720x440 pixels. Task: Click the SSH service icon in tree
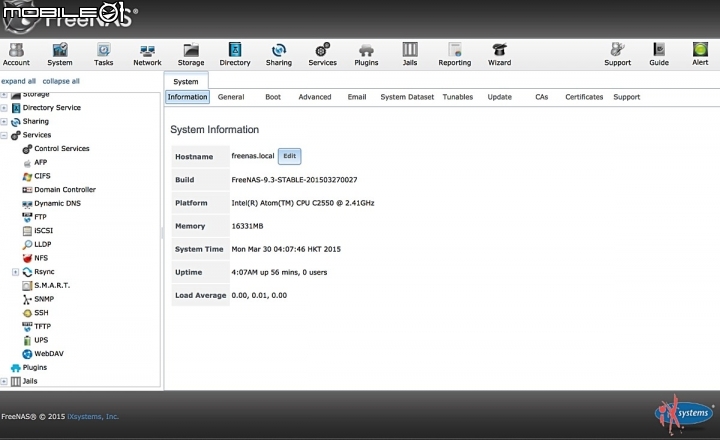[27, 313]
